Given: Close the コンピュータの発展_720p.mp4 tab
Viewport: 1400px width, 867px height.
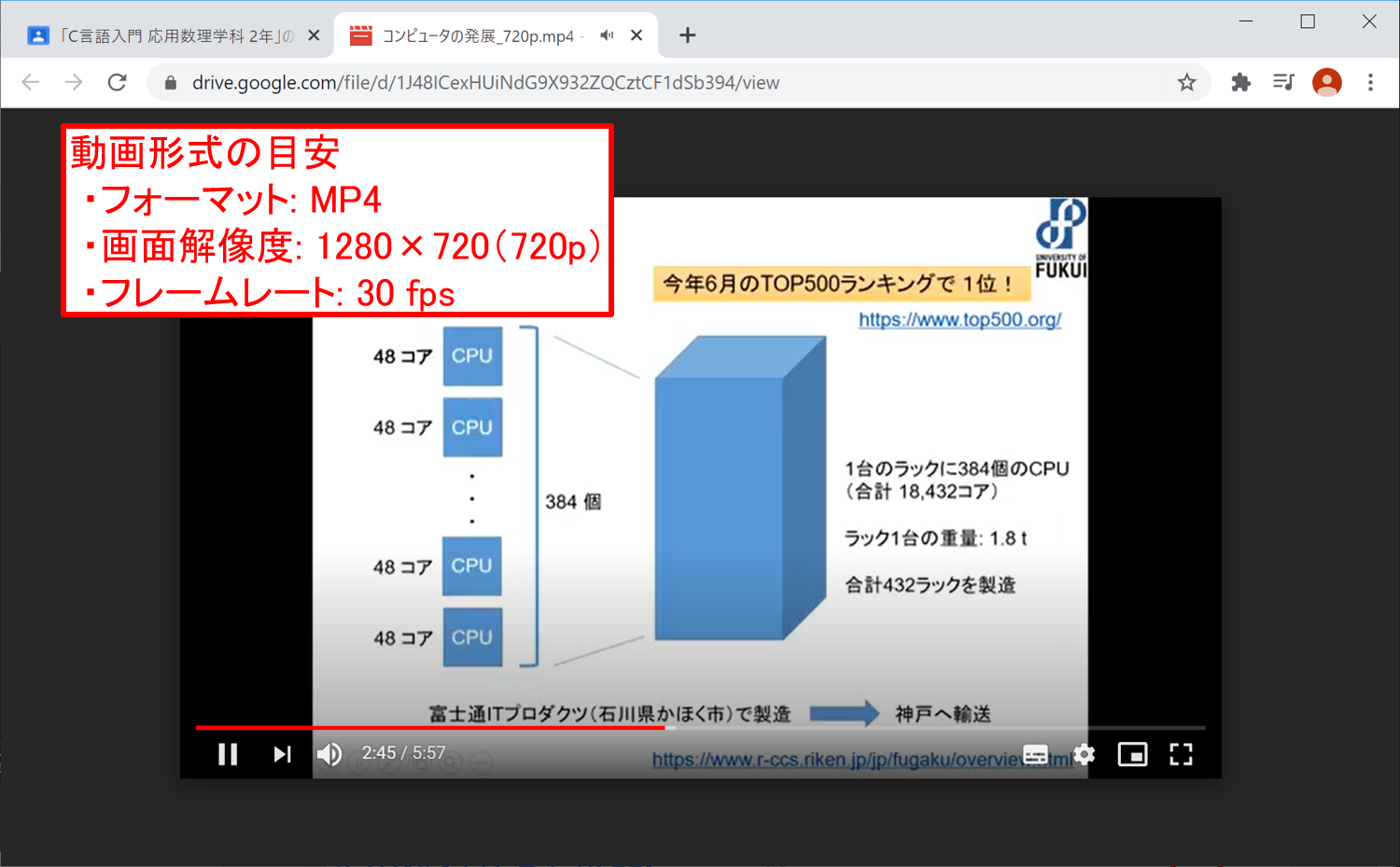Looking at the screenshot, I should 637,35.
